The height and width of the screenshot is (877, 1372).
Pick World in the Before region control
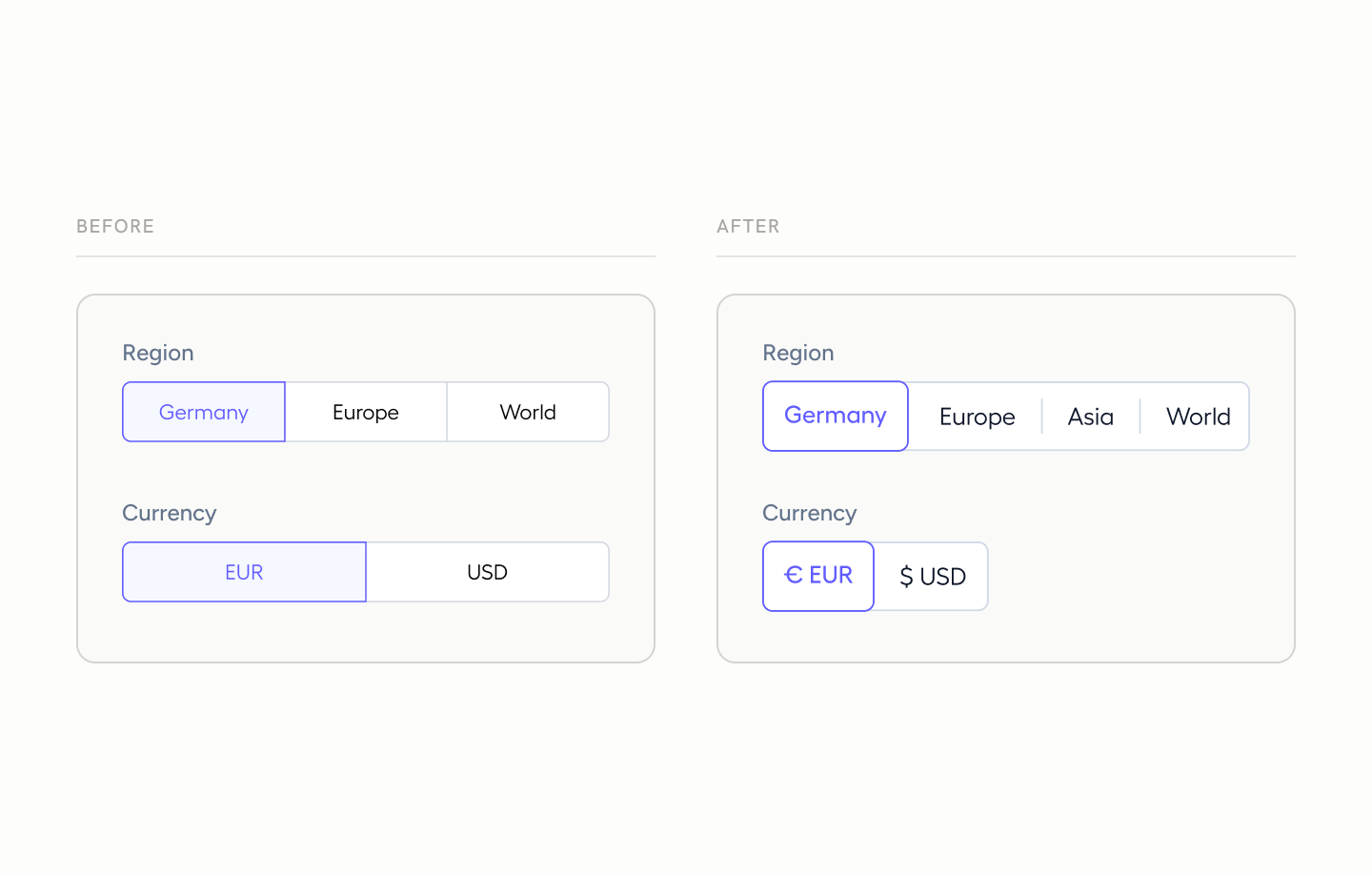coord(528,412)
